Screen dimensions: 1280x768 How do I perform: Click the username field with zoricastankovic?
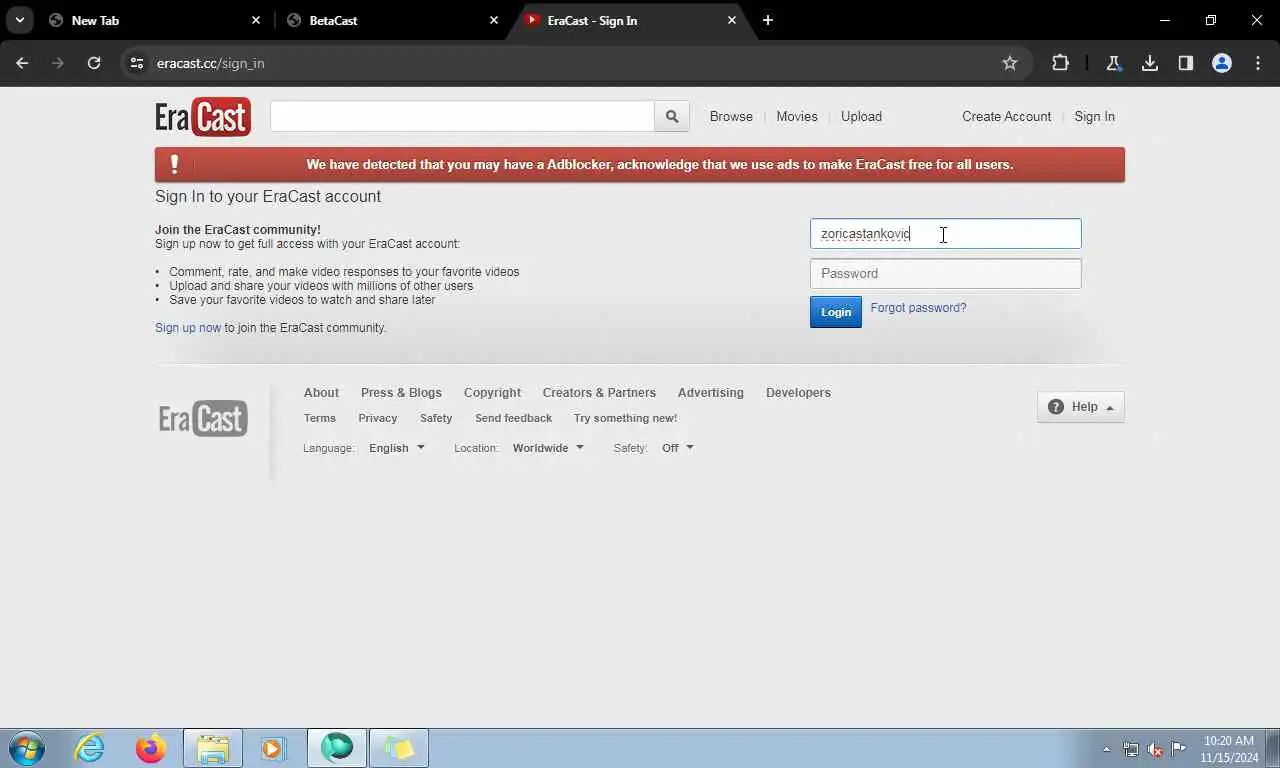click(x=945, y=234)
